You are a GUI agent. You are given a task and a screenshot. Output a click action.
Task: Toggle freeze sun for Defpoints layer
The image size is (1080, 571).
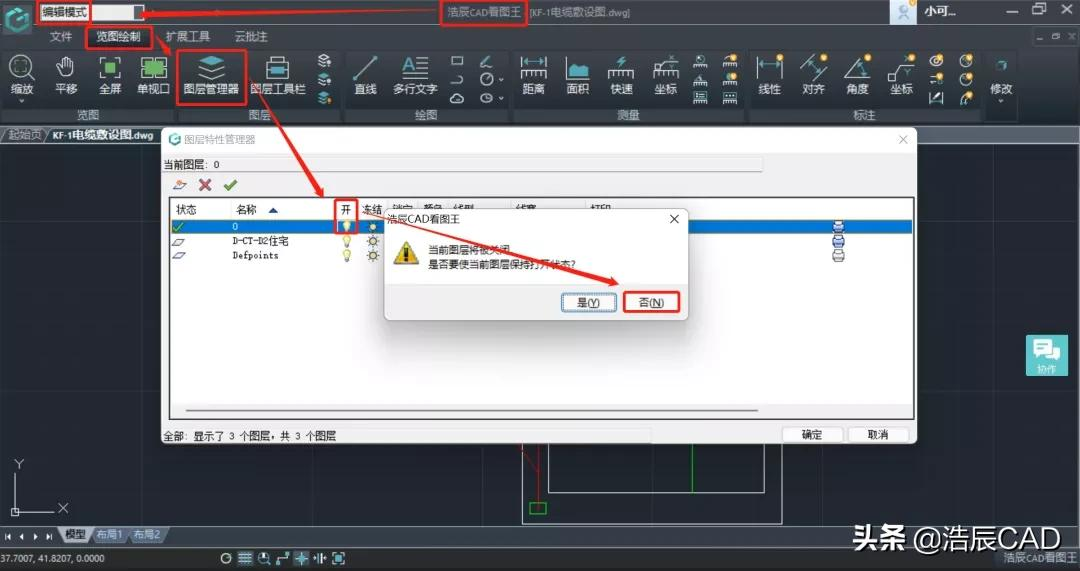(373, 256)
